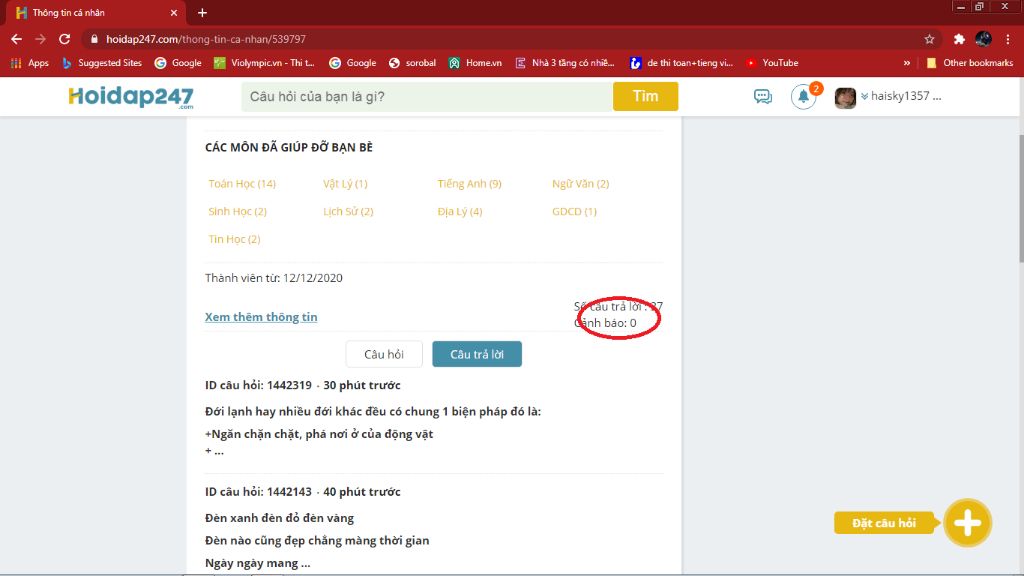Expand the haisky1357 account dropdown

click(901, 96)
